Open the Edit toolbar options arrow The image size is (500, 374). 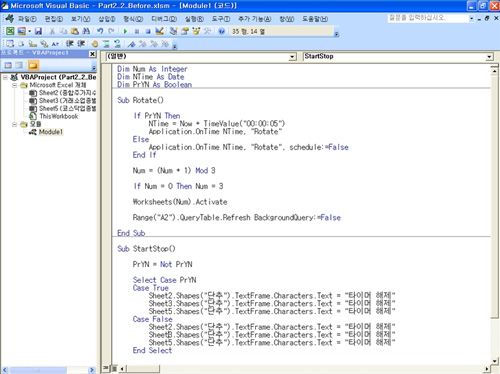(175, 46)
